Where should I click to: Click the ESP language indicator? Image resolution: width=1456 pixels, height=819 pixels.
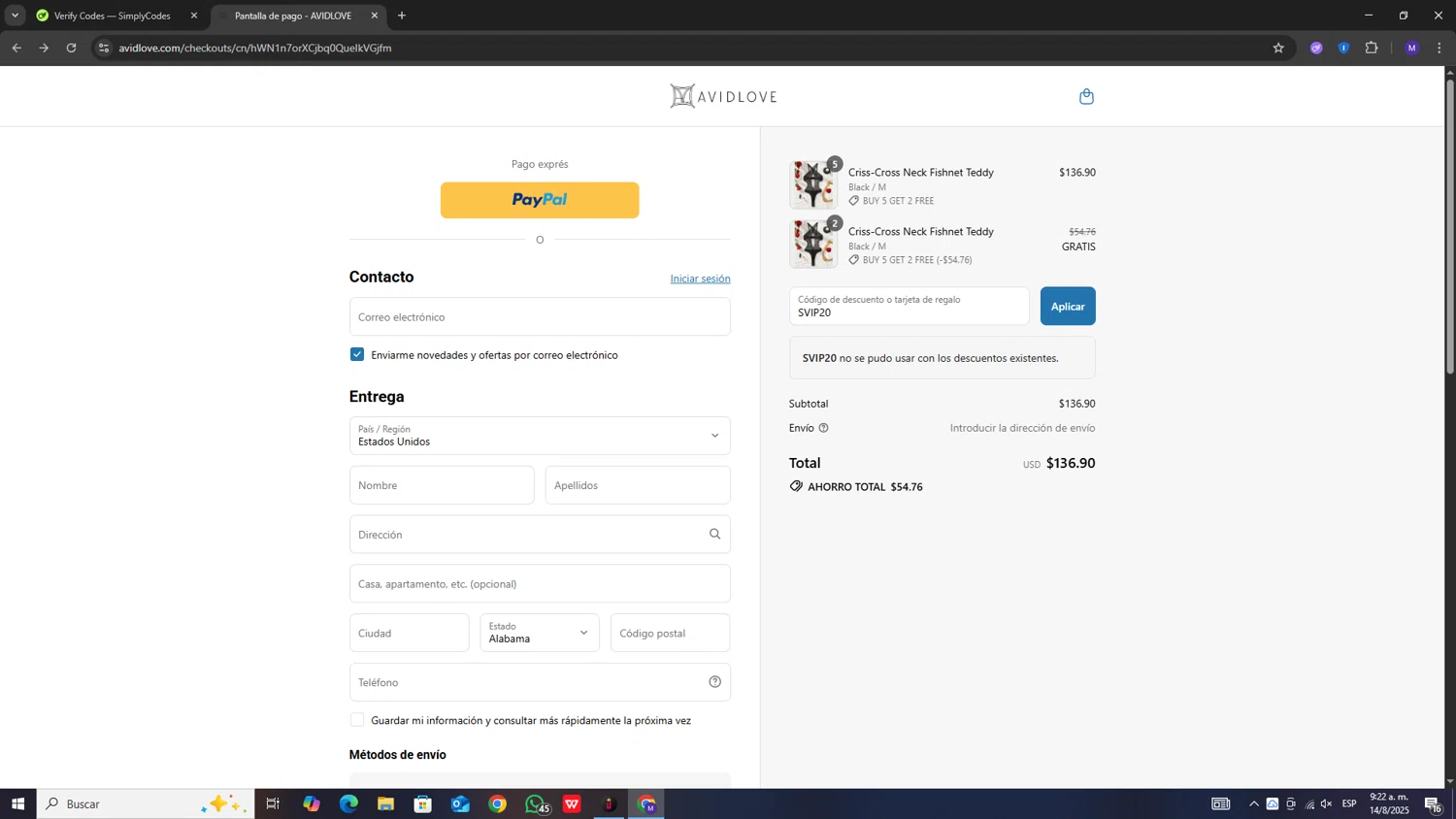(x=1349, y=803)
